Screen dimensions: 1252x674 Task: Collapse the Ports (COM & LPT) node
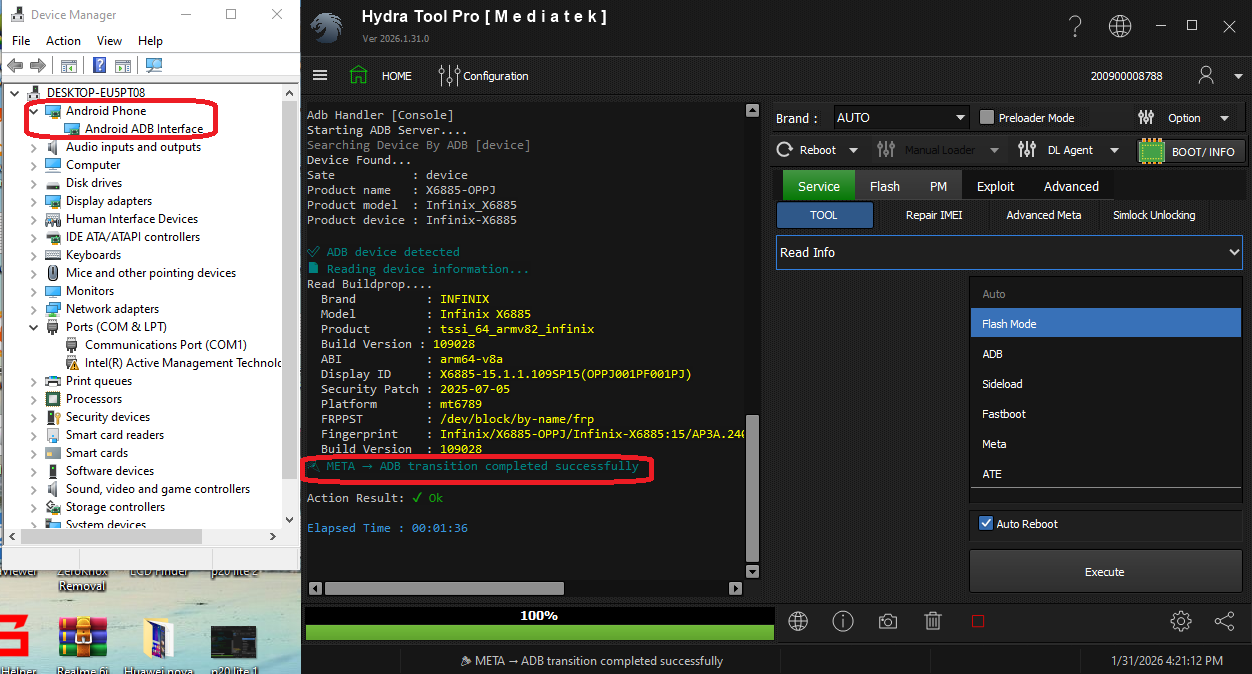click(34, 327)
